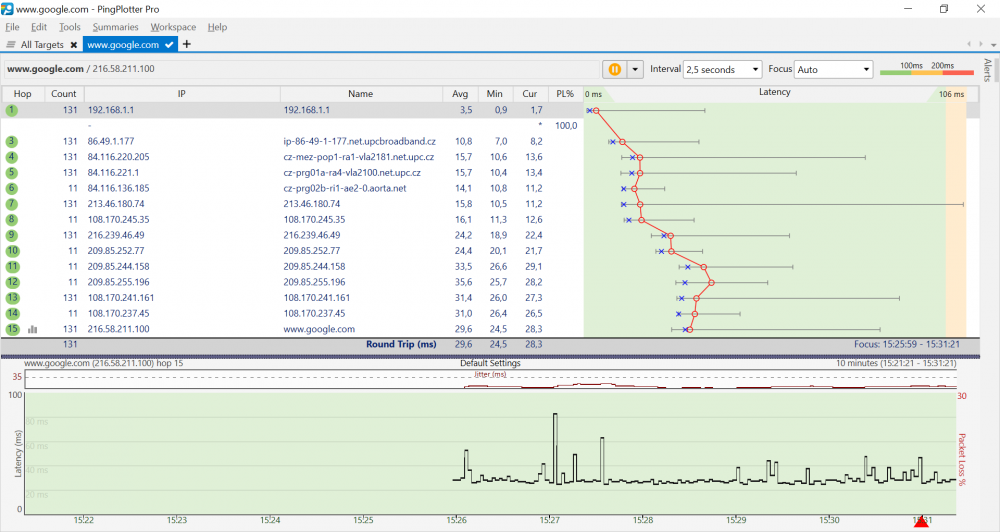Select hop 6 green circle icon
The height and width of the screenshot is (532, 1000).
tap(11, 188)
